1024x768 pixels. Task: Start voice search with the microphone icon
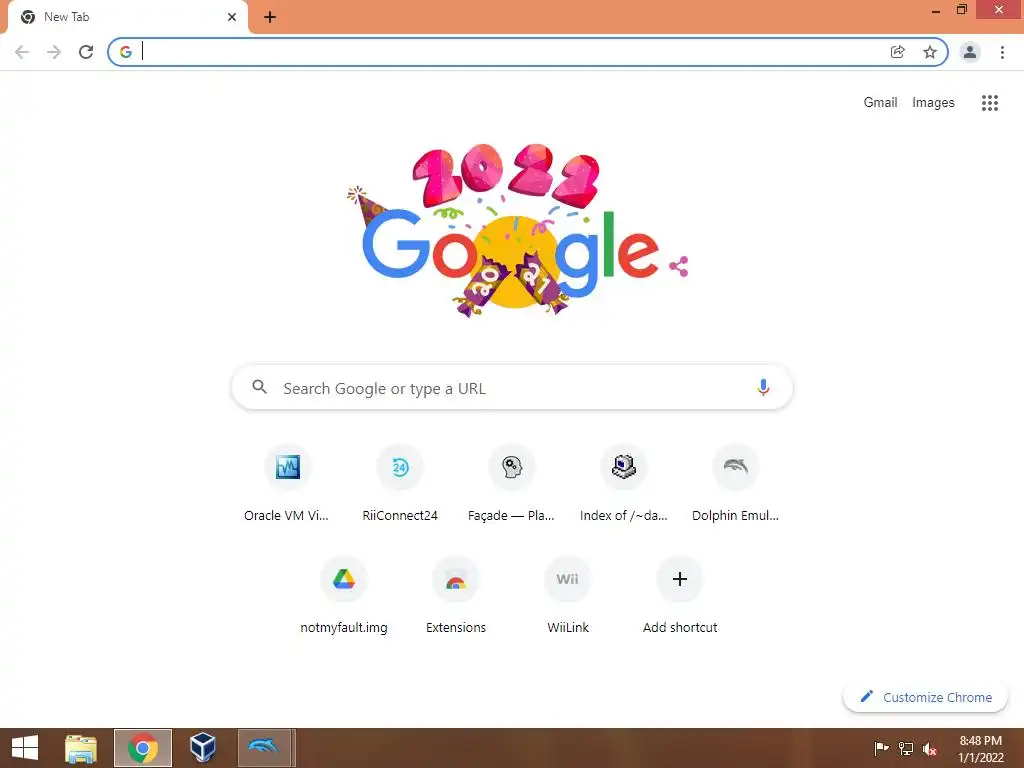pyautogui.click(x=763, y=387)
